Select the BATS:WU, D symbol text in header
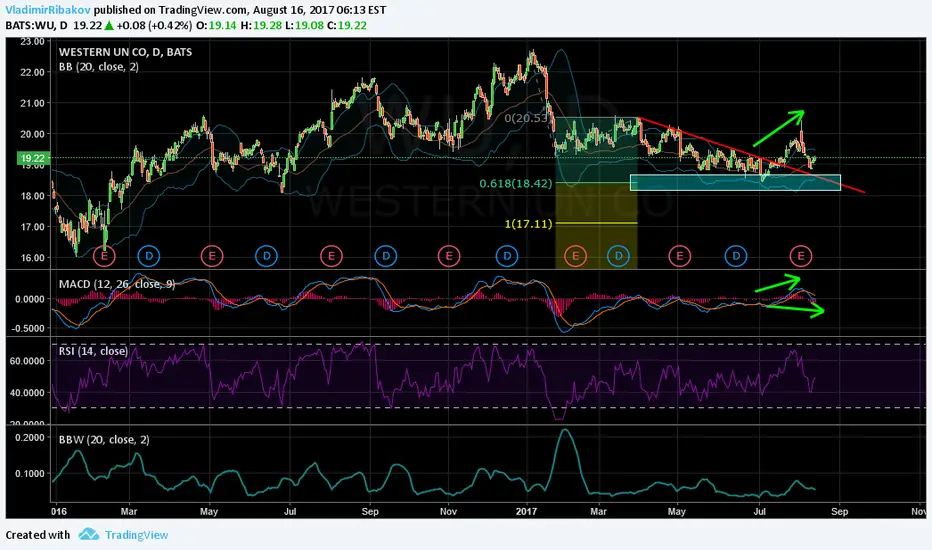The image size is (932, 550). pyautogui.click(x=36, y=26)
